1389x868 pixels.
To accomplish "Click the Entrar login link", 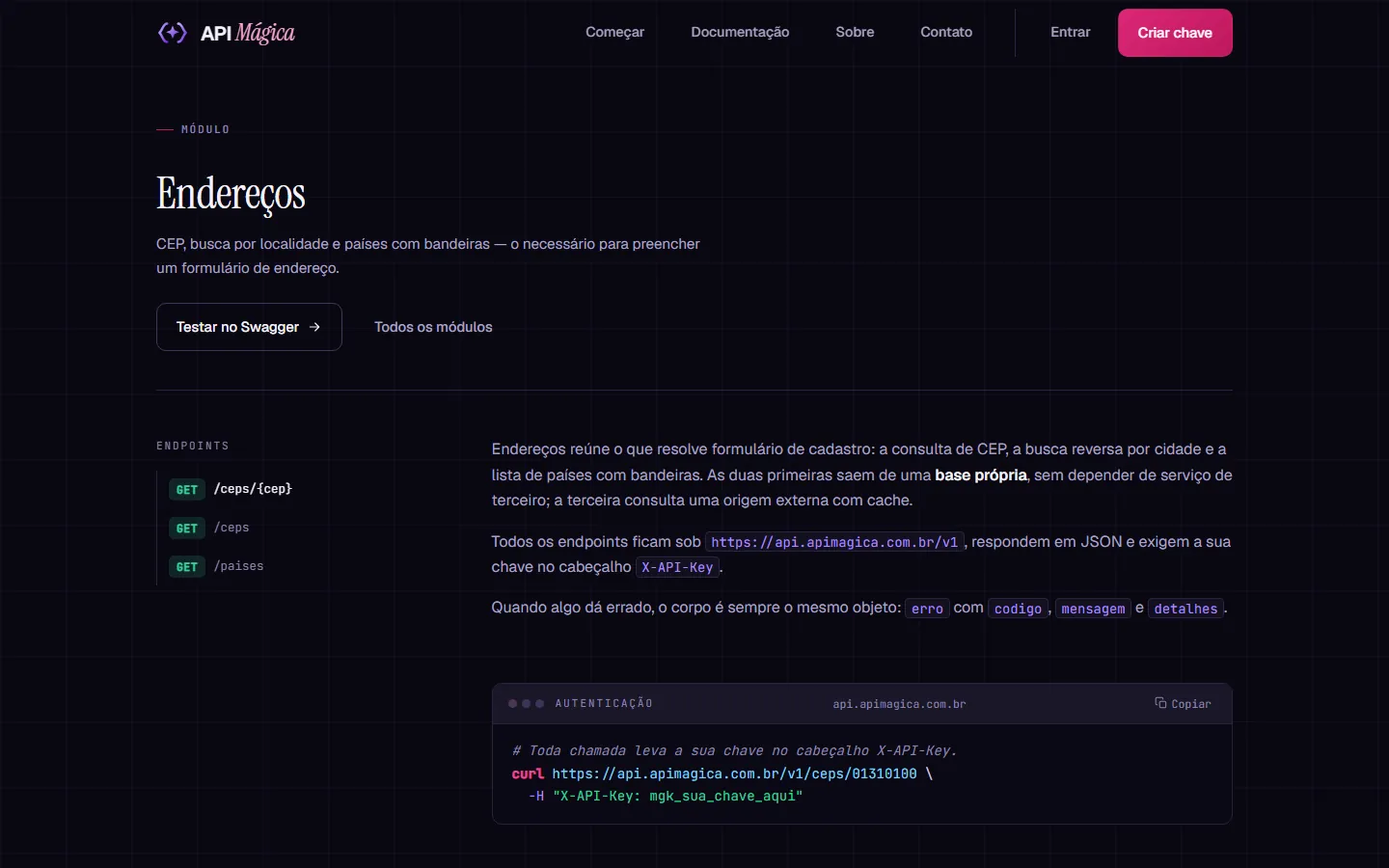I will pyautogui.click(x=1070, y=32).
